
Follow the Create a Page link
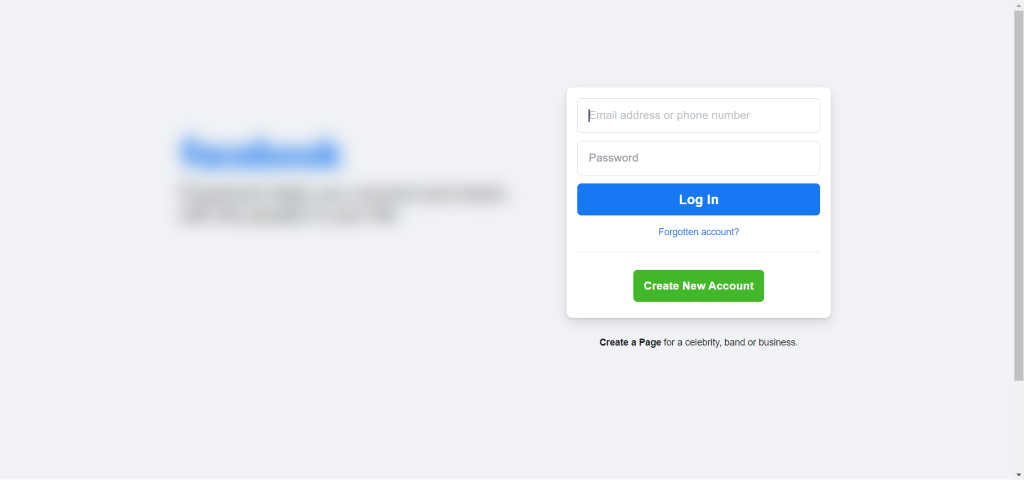tap(630, 342)
